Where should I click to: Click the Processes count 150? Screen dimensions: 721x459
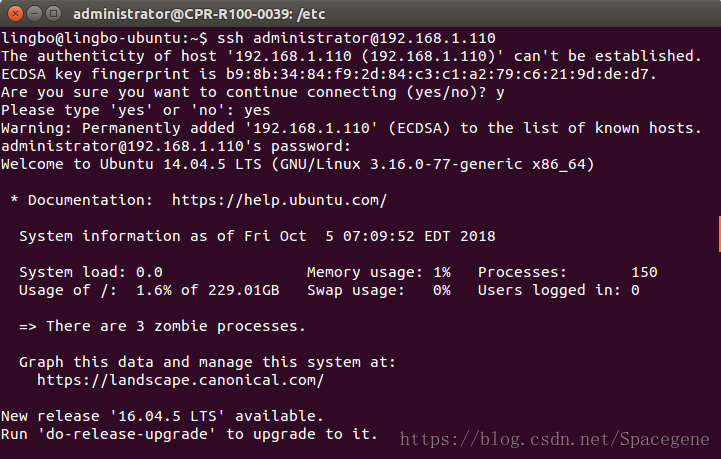[x=644, y=272]
